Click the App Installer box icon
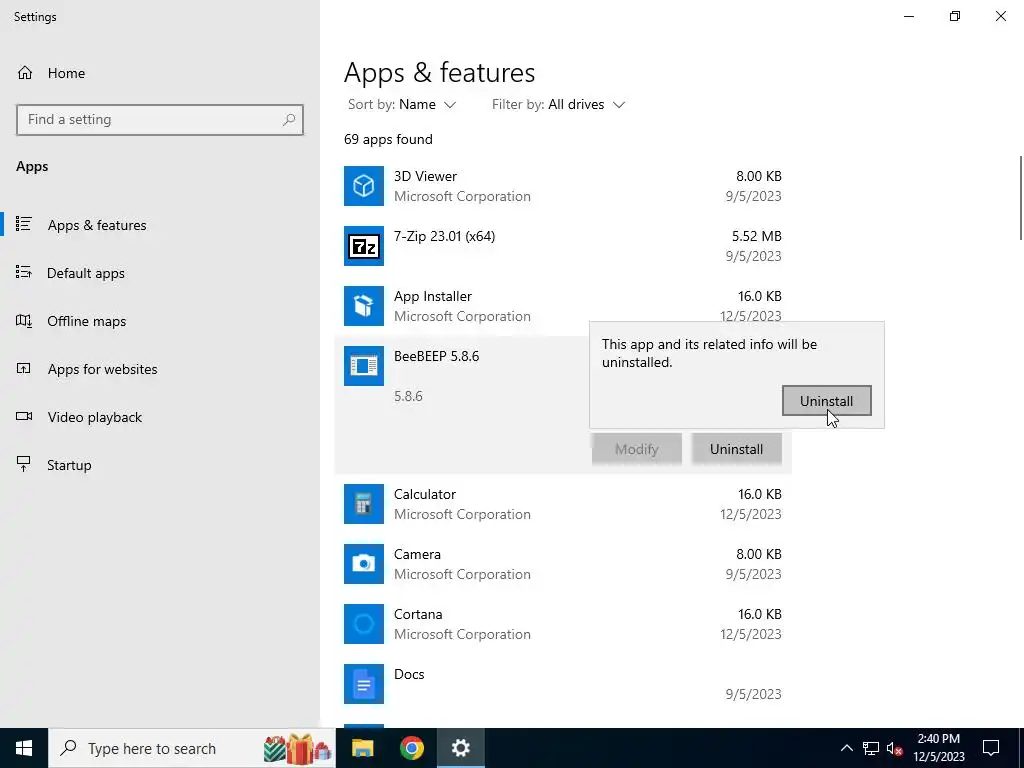This screenshot has height=768, width=1024. coord(364,306)
